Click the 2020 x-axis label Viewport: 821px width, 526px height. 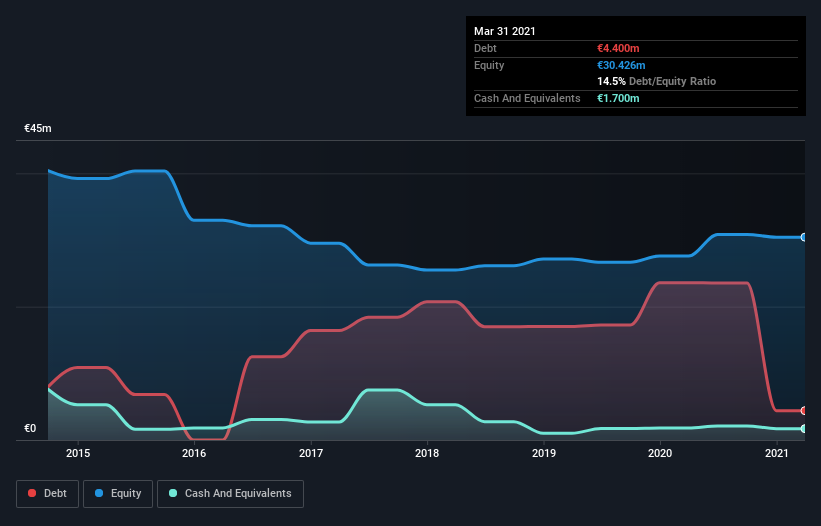[x=660, y=453]
